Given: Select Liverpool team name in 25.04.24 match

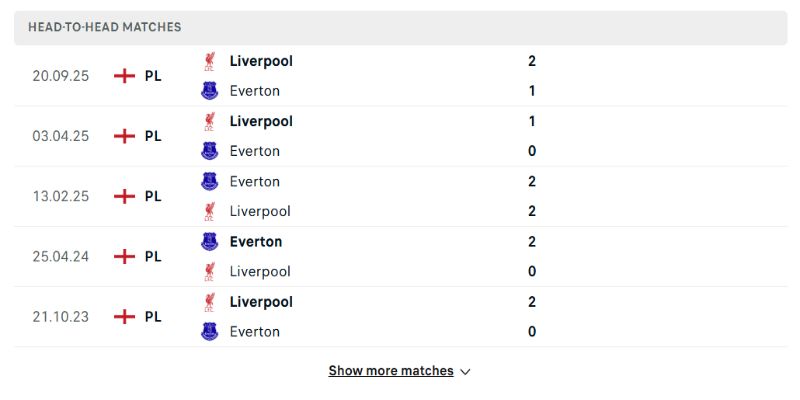Looking at the screenshot, I should pyautogui.click(x=260, y=271).
